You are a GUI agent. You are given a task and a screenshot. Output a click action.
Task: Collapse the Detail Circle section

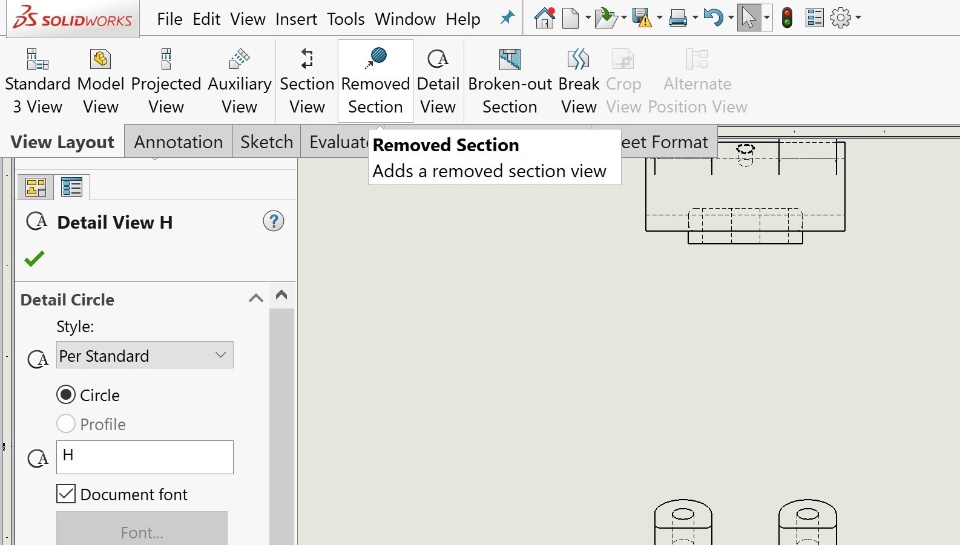click(255, 299)
